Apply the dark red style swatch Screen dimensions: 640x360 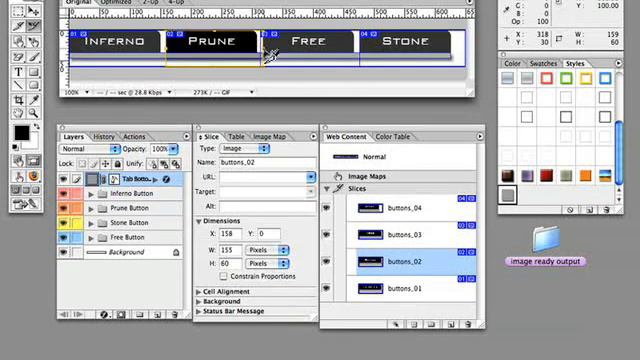pyautogui.click(x=547, y=176)
